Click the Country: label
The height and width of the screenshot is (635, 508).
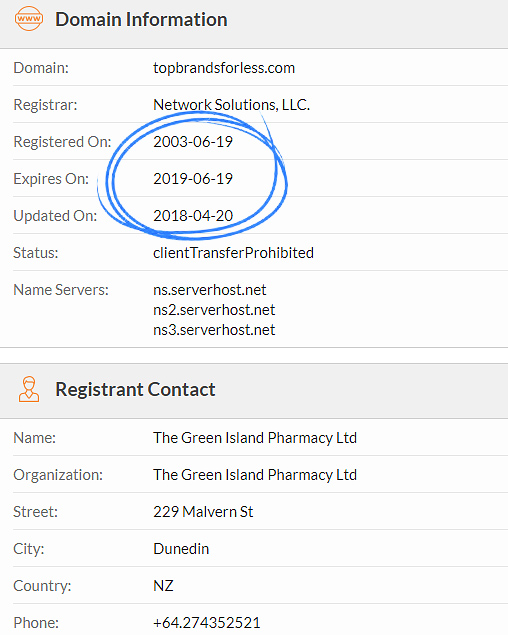click(42, 586)
